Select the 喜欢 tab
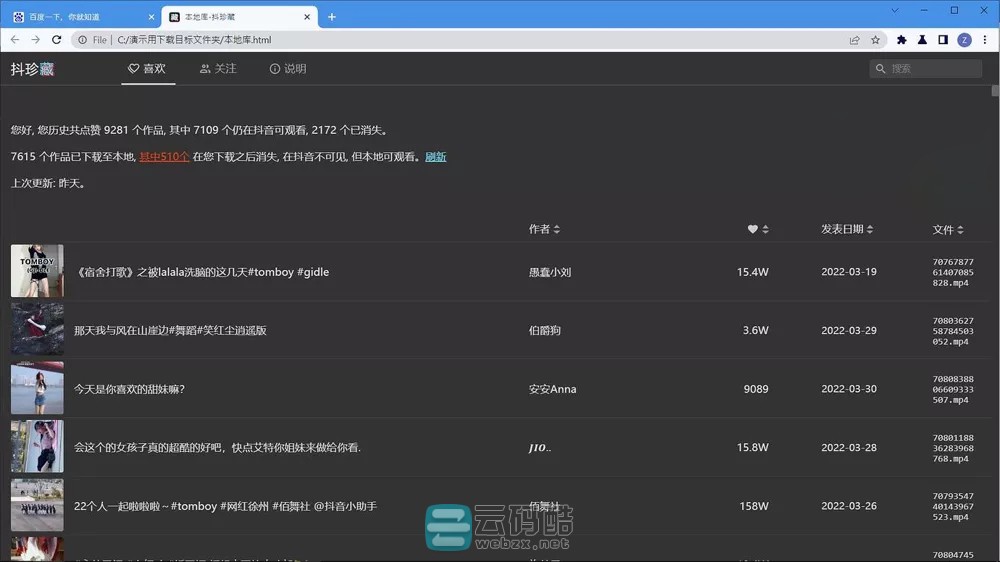 click(x=147, y=69)
